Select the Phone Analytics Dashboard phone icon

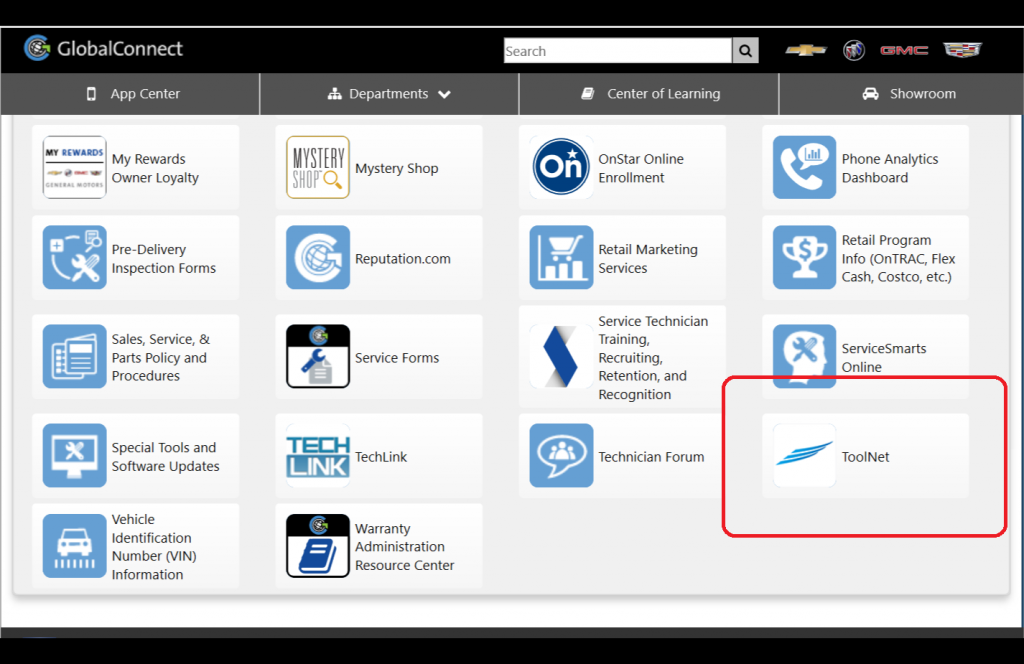tap(804, 168)
